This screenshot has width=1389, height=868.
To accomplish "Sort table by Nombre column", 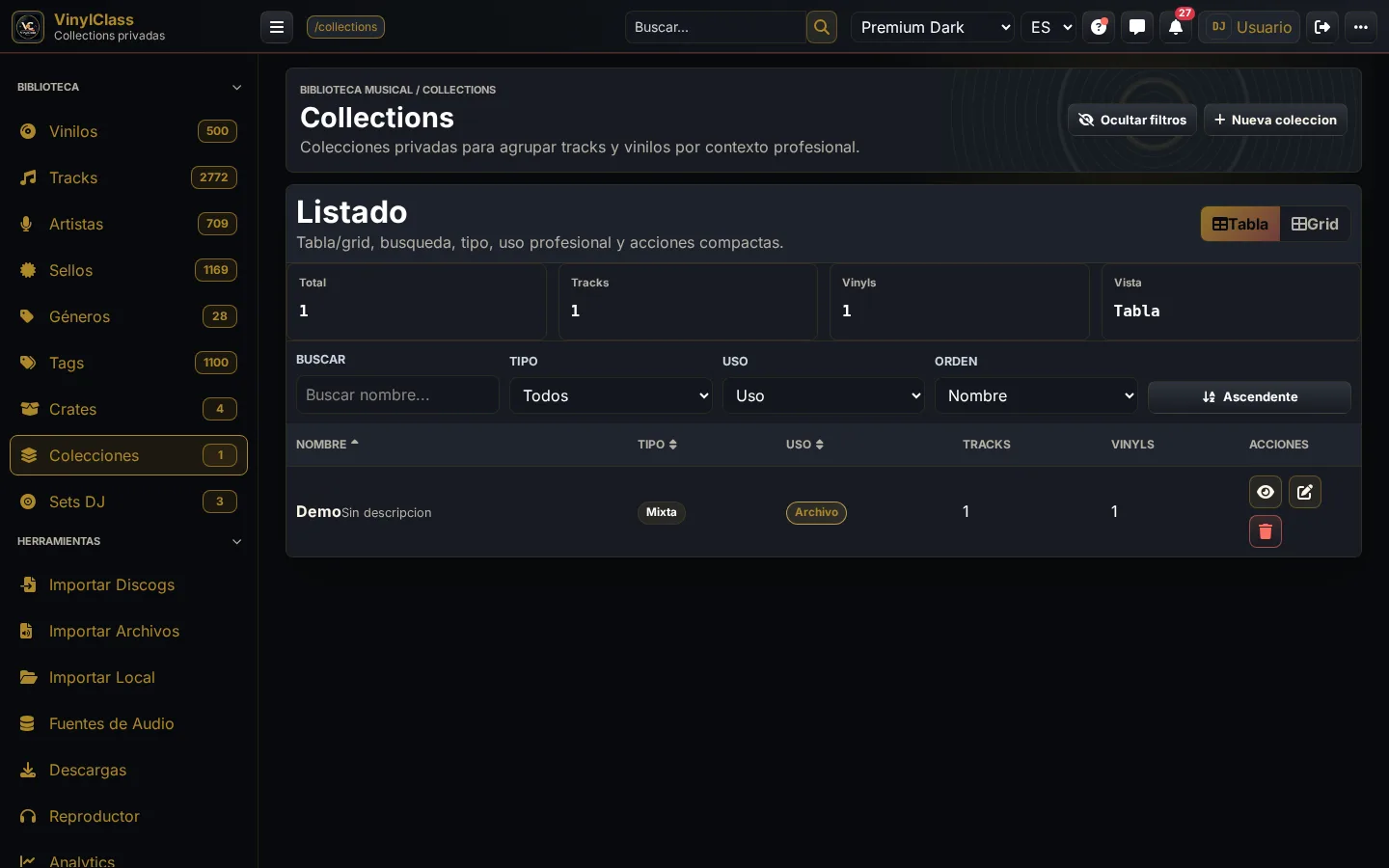I will [327, 445].
